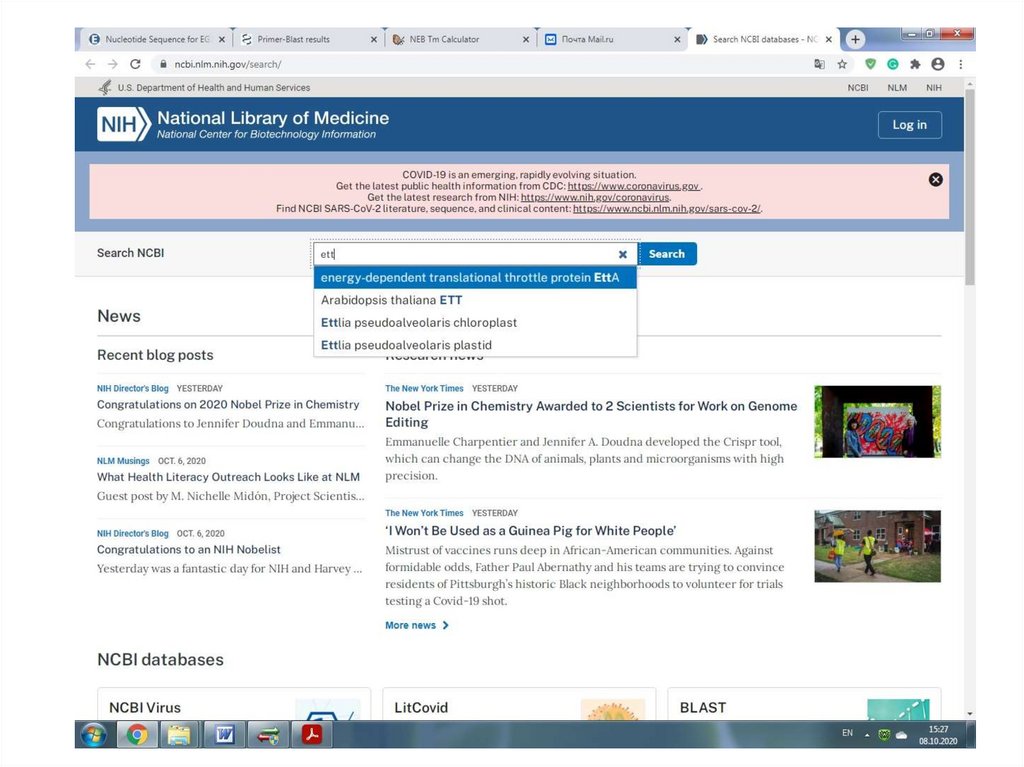The image size is (1024, 767).
Task: Reload the NCBI page
Action: coord(135,64)
